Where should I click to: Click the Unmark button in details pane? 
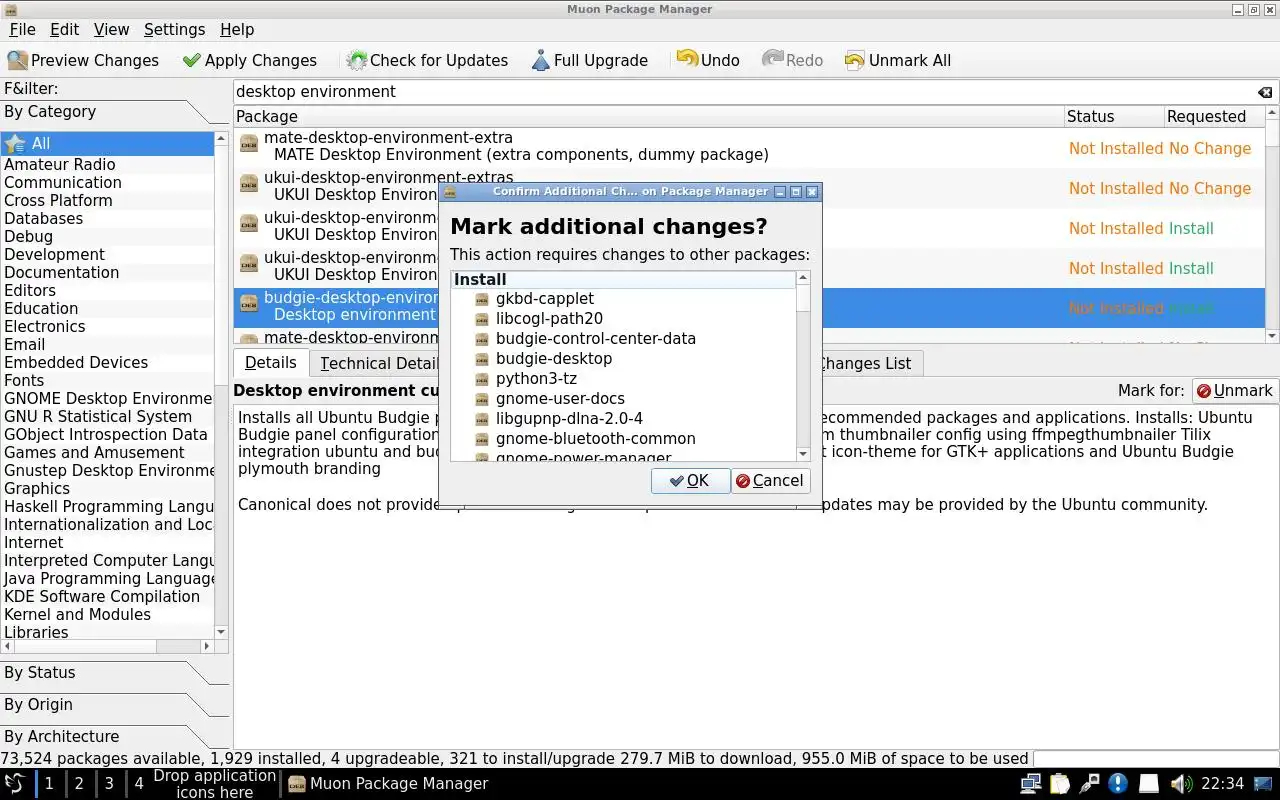click(1235, 391)
